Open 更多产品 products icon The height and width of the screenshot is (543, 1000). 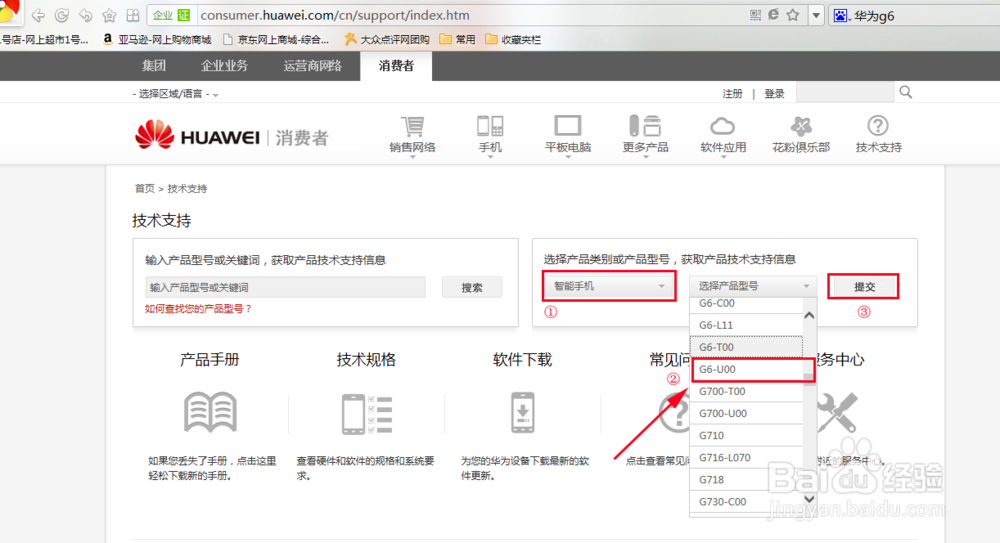coord(645,126)
